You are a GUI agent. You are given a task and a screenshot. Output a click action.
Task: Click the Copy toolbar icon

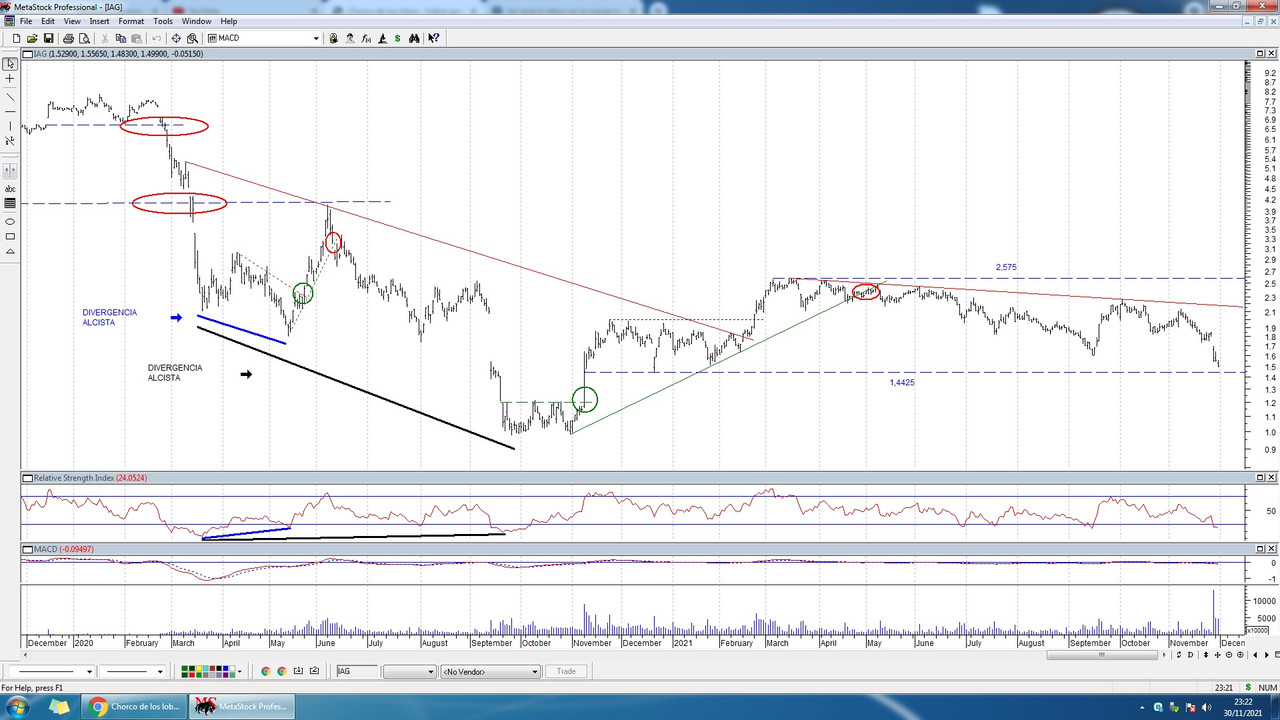pyautogui.click(x=121, y=38)
